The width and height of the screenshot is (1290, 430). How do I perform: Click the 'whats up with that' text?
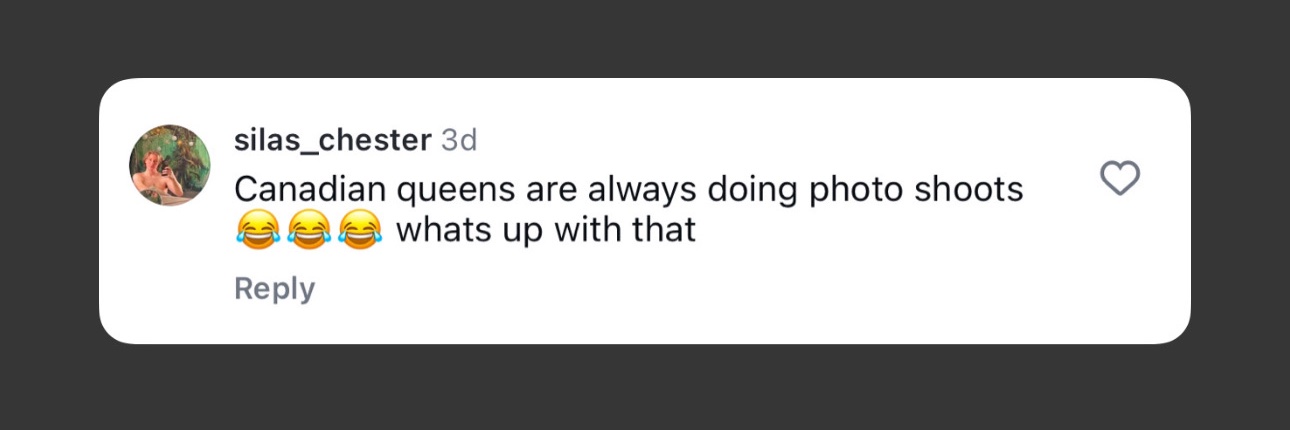coord(546,232)
